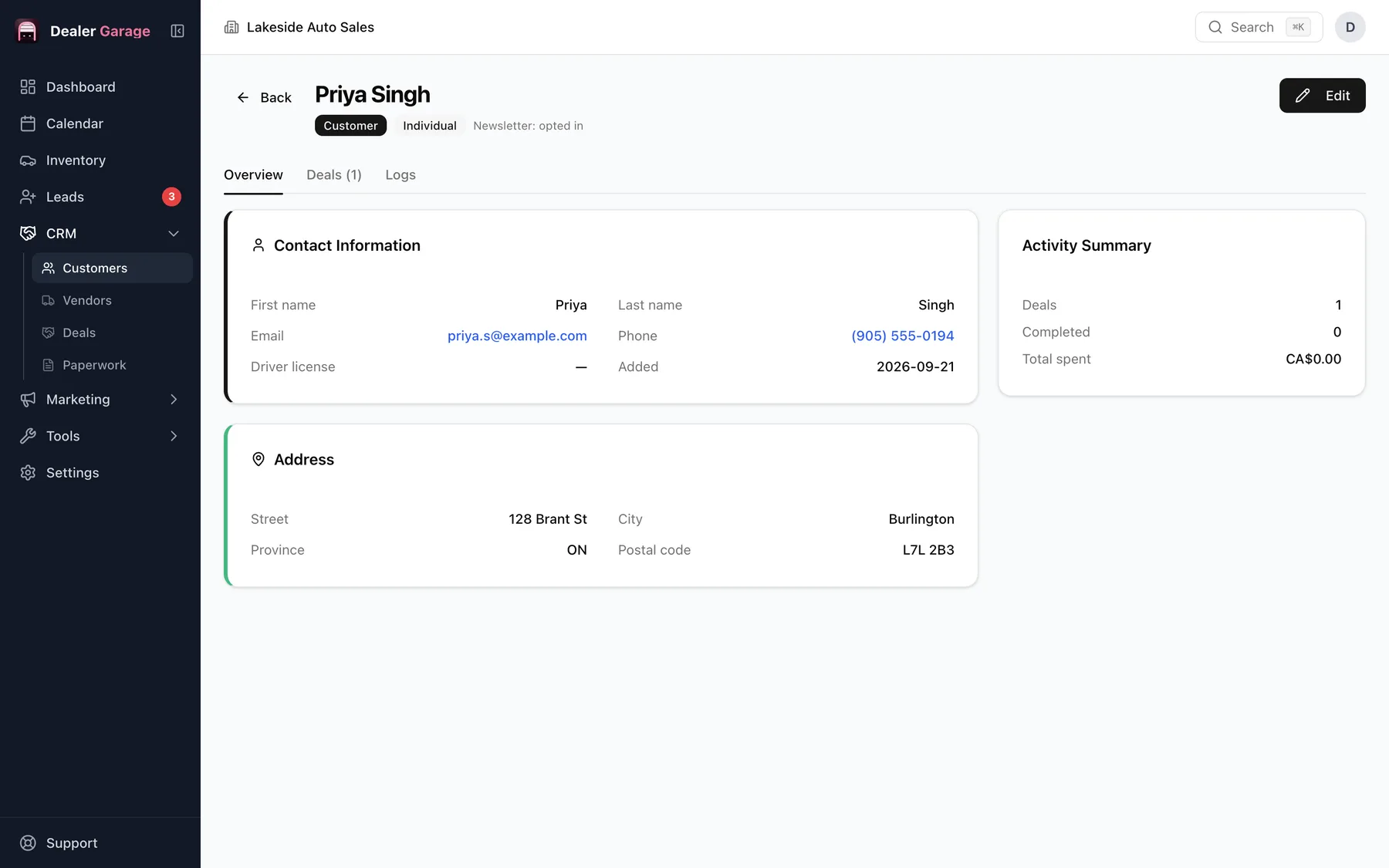Open the Deals submenu under CRM
1389x868 pixels.
click(x=112, y=333)
